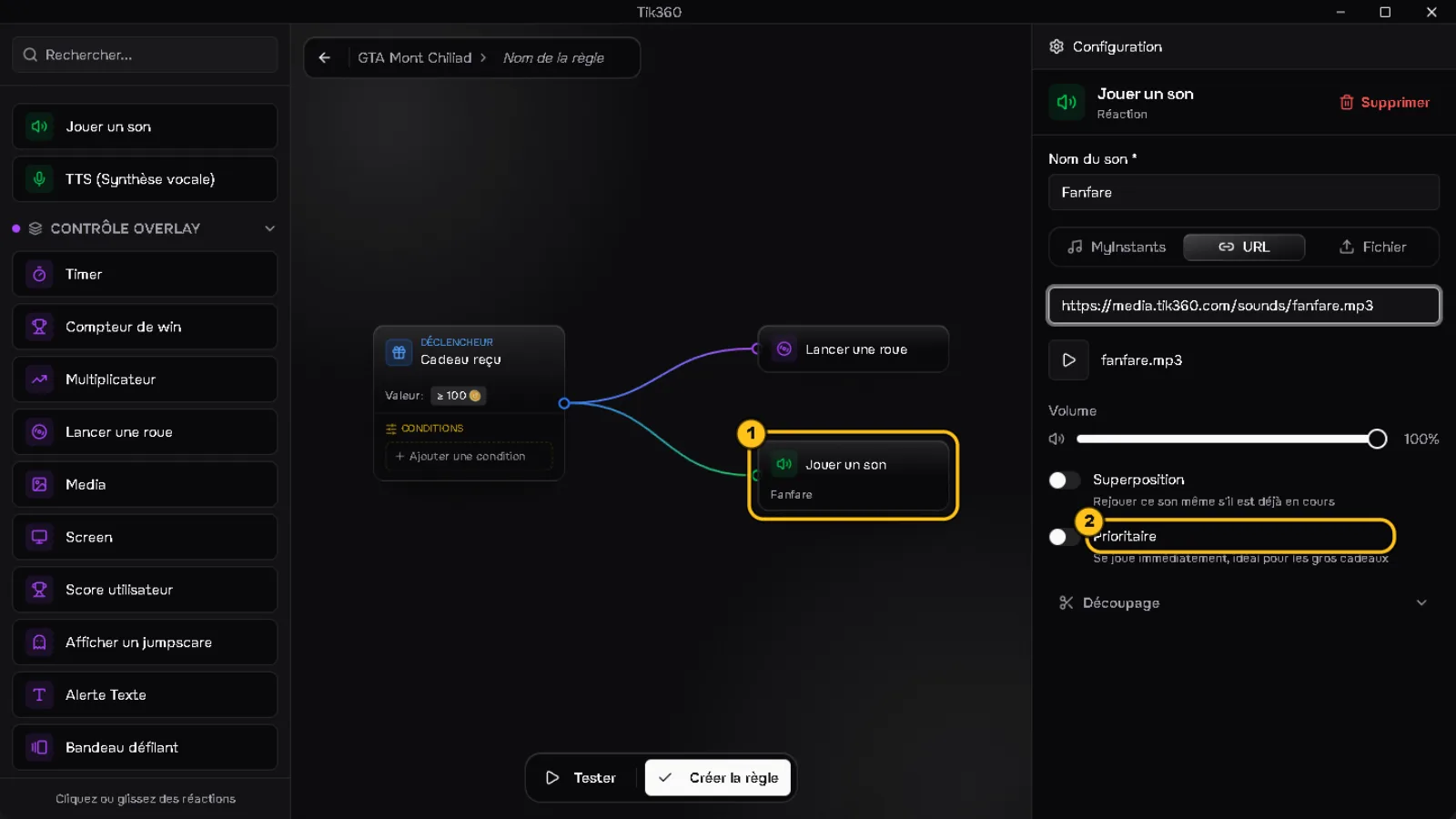The image size is (1456, 819).
Task: Adjust the Volume slider handle
Action: click(x=1377, y=439)
